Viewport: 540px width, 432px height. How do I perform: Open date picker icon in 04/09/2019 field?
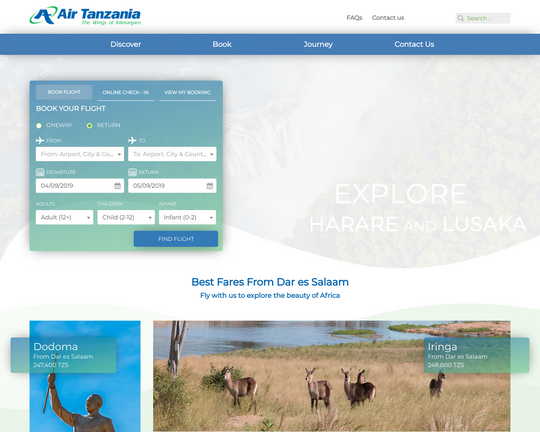(117, 186)
